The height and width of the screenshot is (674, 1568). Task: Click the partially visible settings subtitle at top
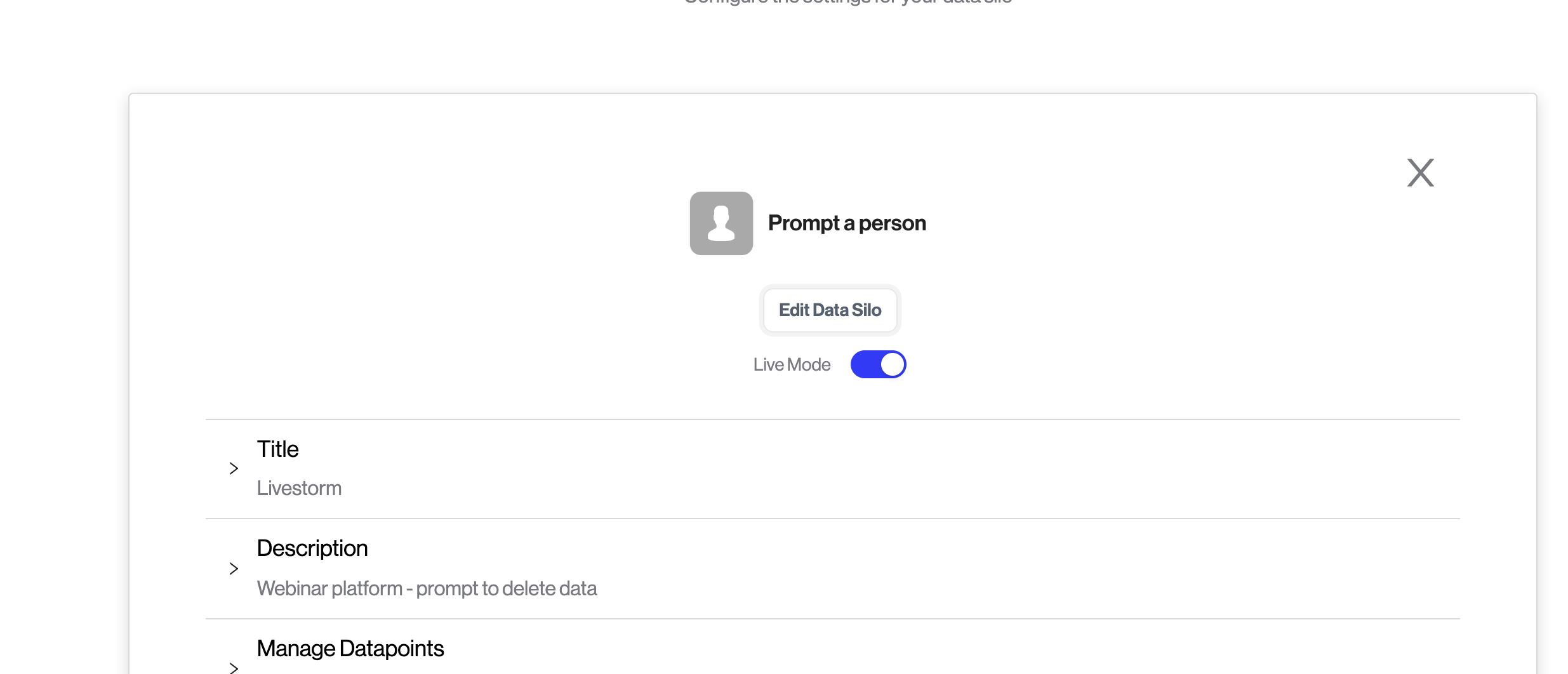[847, 2]
